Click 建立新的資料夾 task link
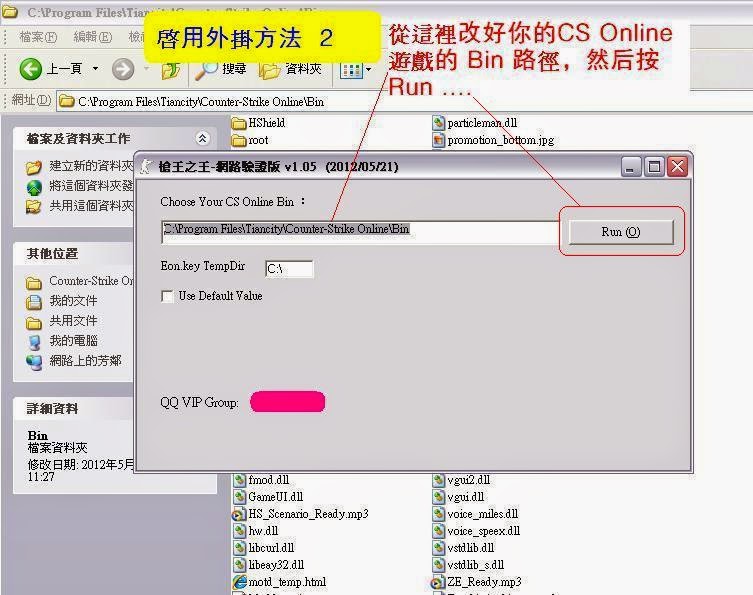The image size is (753, 595). (x=91, y=166)
